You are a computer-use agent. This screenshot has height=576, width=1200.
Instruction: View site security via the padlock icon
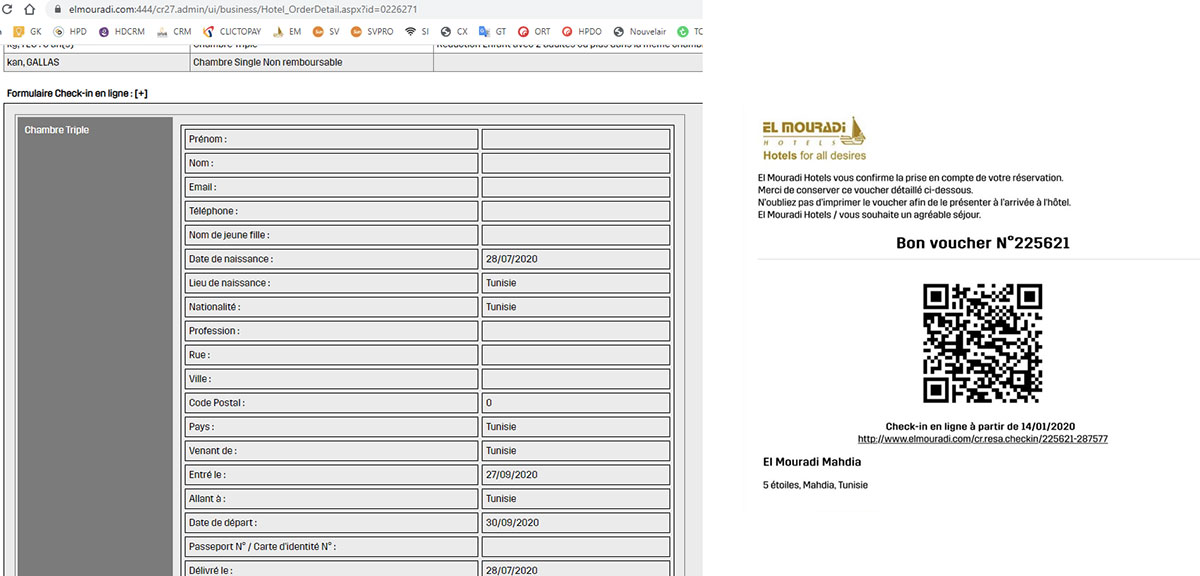tap(58, 9)
